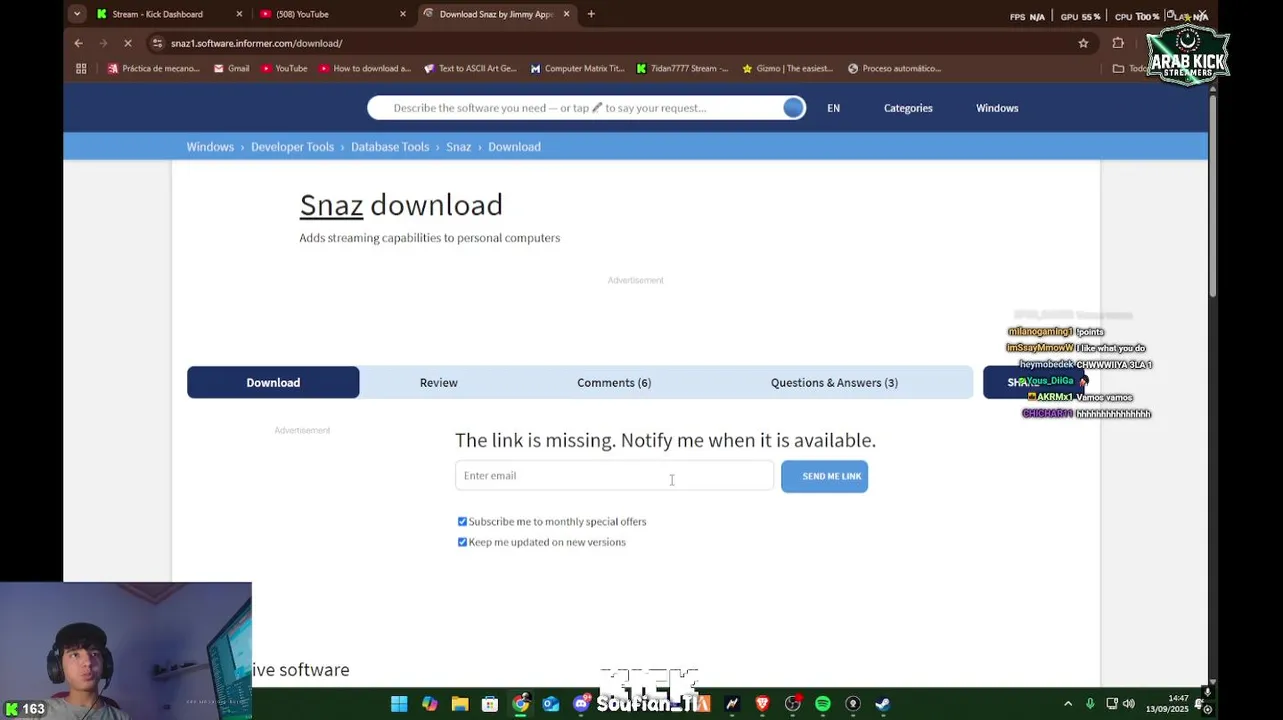
Task: Open Outlook from the taskbar
Action: point(551,704)
